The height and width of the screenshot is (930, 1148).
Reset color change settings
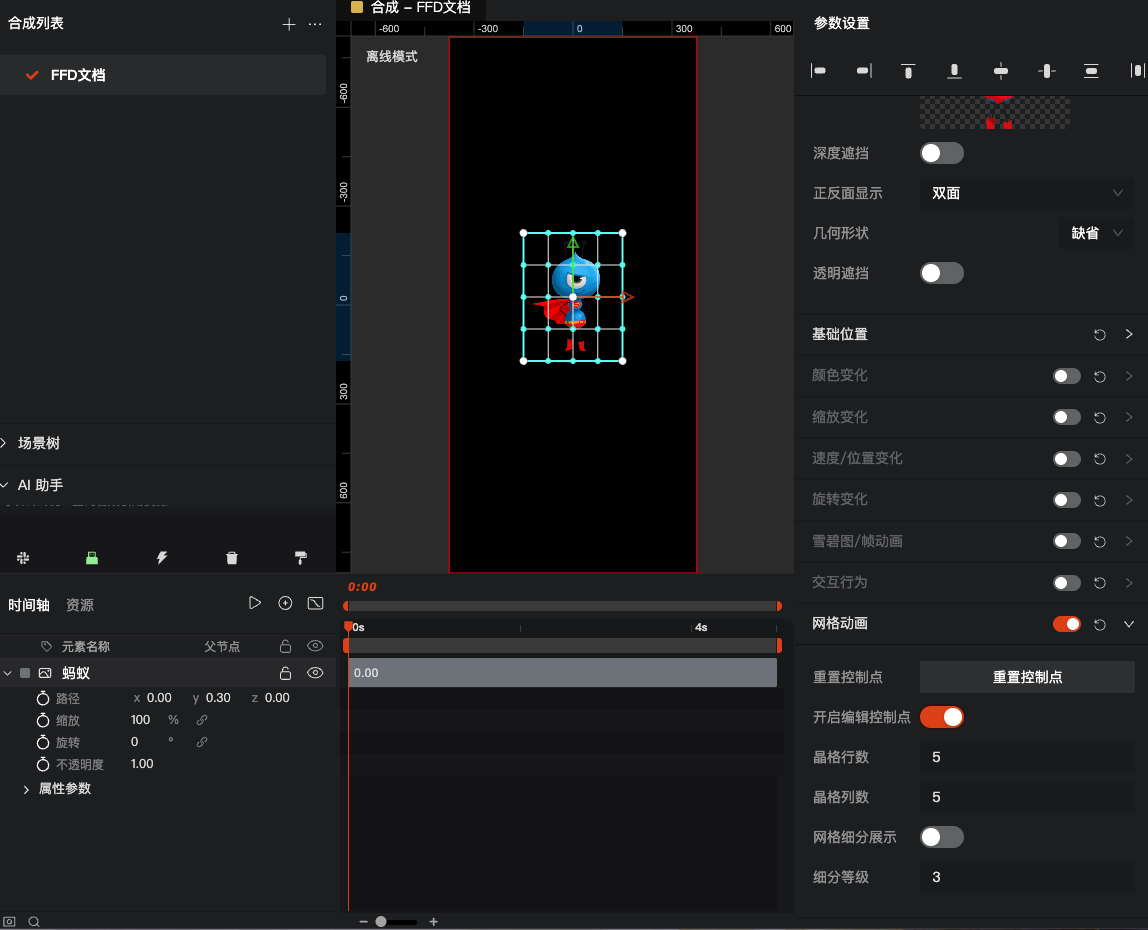1100,376
